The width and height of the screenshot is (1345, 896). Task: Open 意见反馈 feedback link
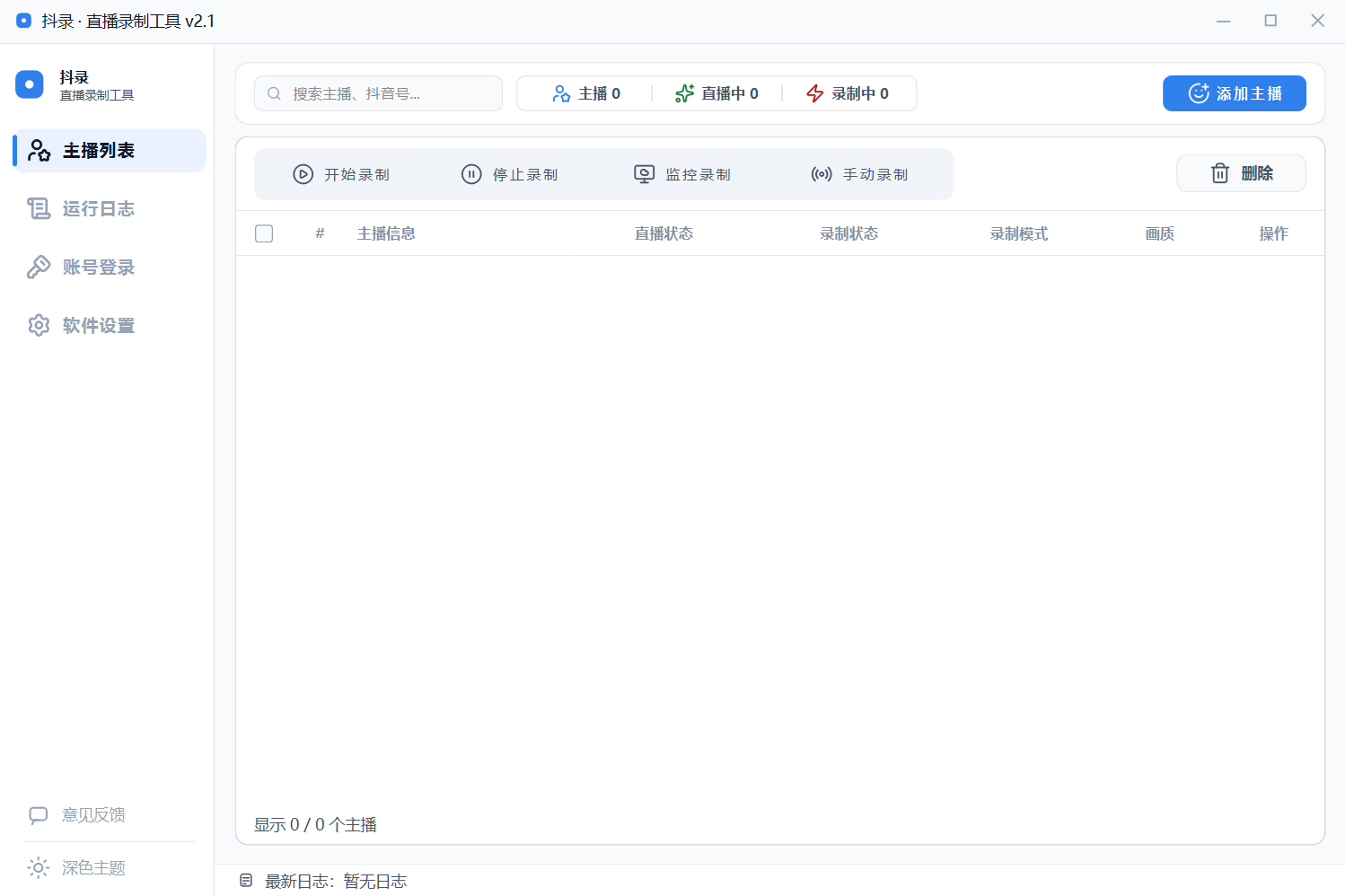pos(77,815)
